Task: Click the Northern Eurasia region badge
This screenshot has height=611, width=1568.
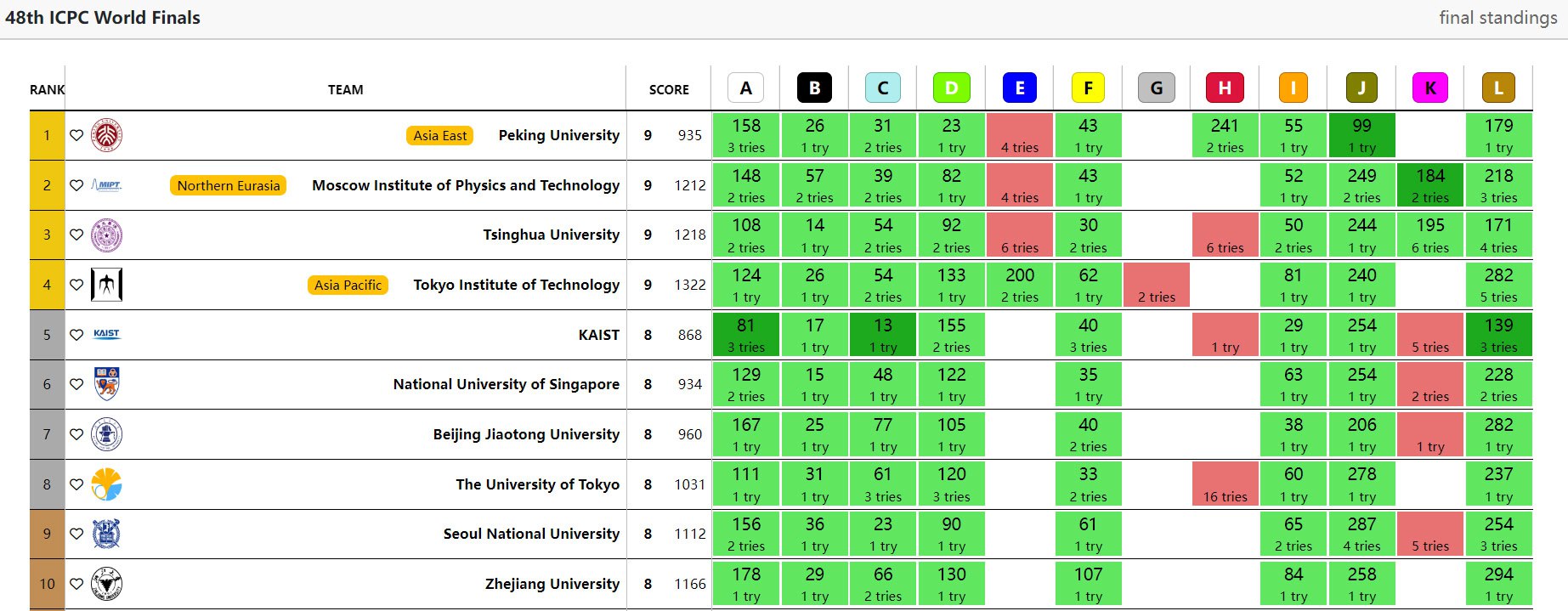Action: 229,185
